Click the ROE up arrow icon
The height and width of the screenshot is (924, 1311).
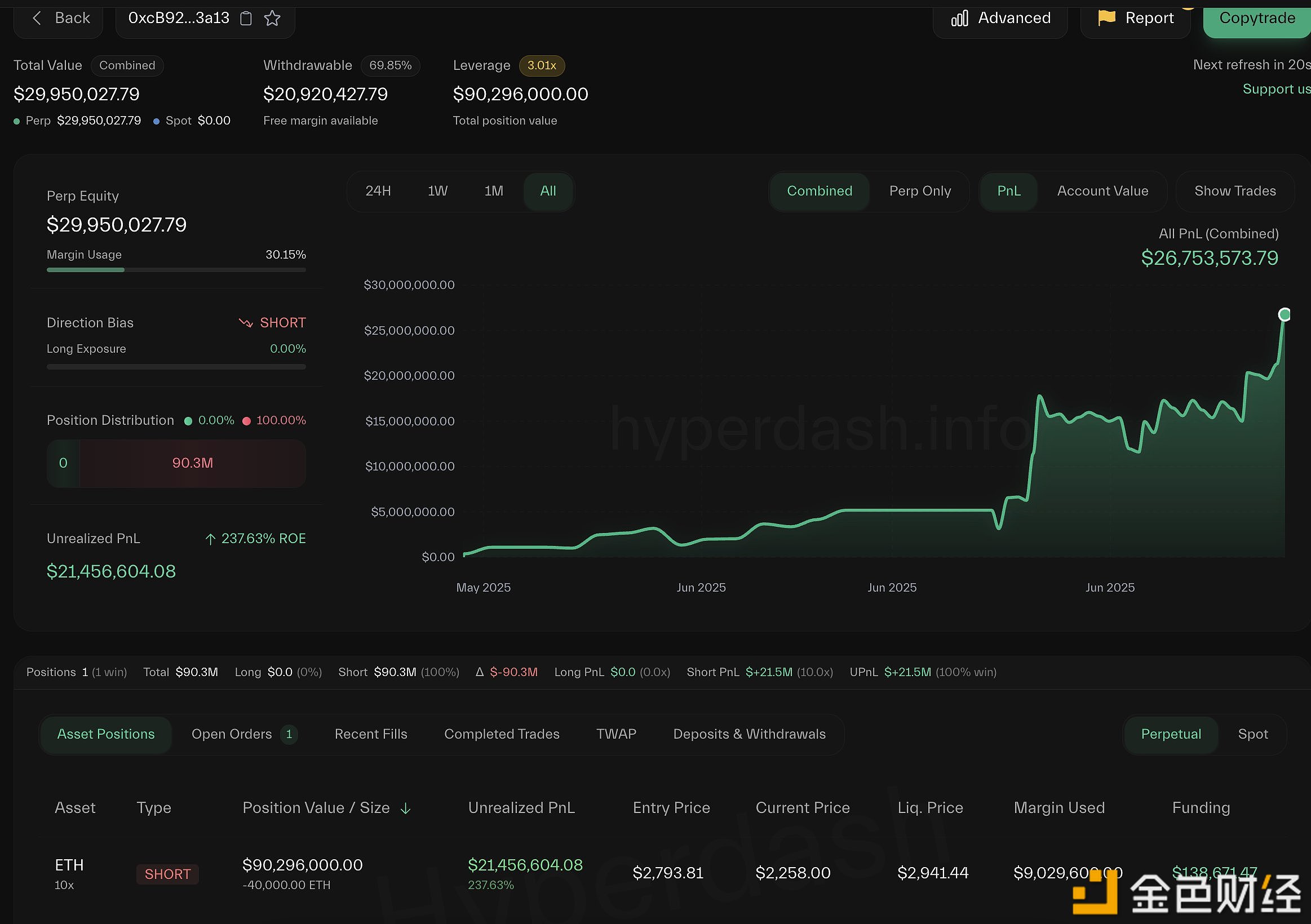click(210, 539)
